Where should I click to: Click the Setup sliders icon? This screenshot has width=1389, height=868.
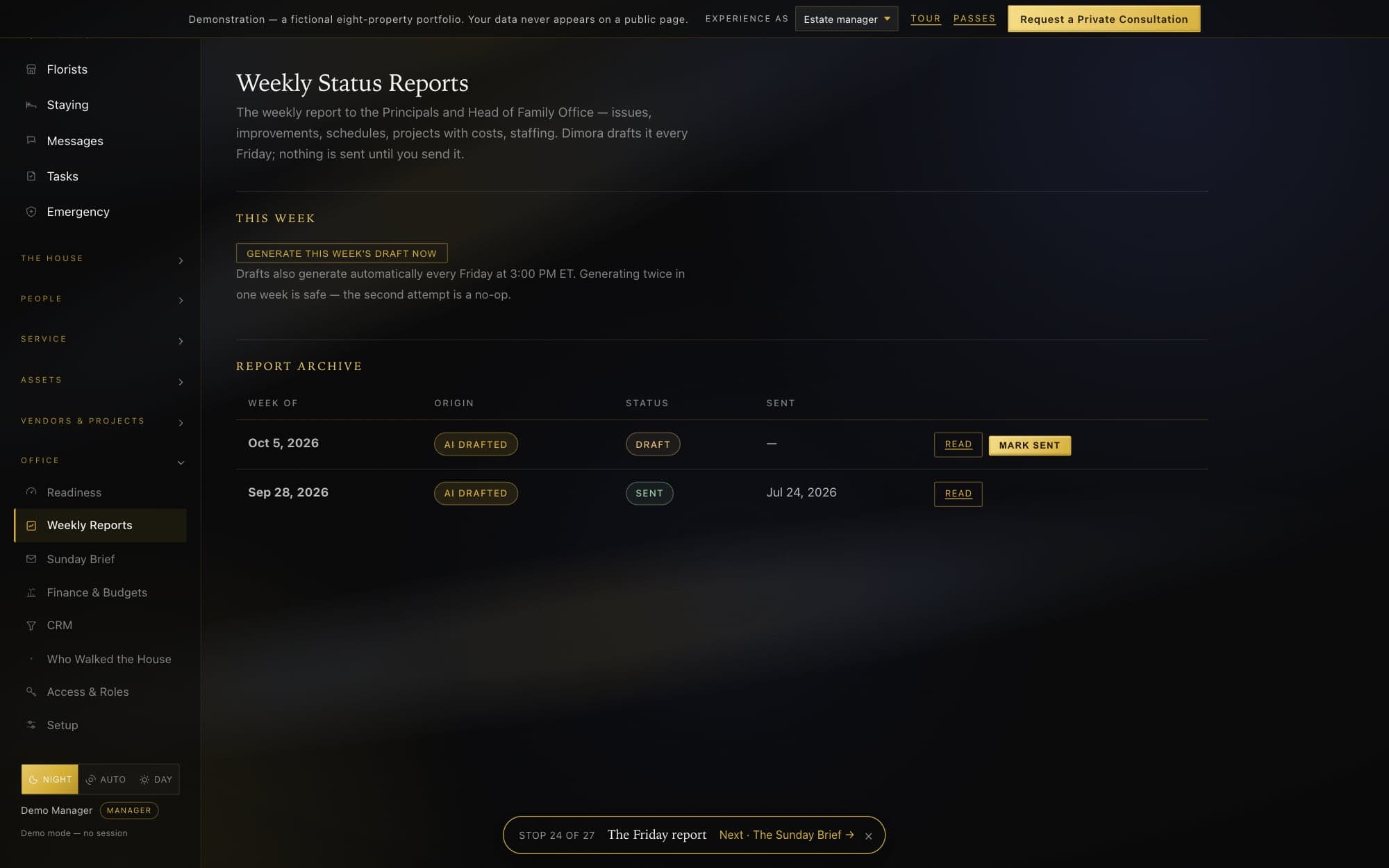[31, 725]
